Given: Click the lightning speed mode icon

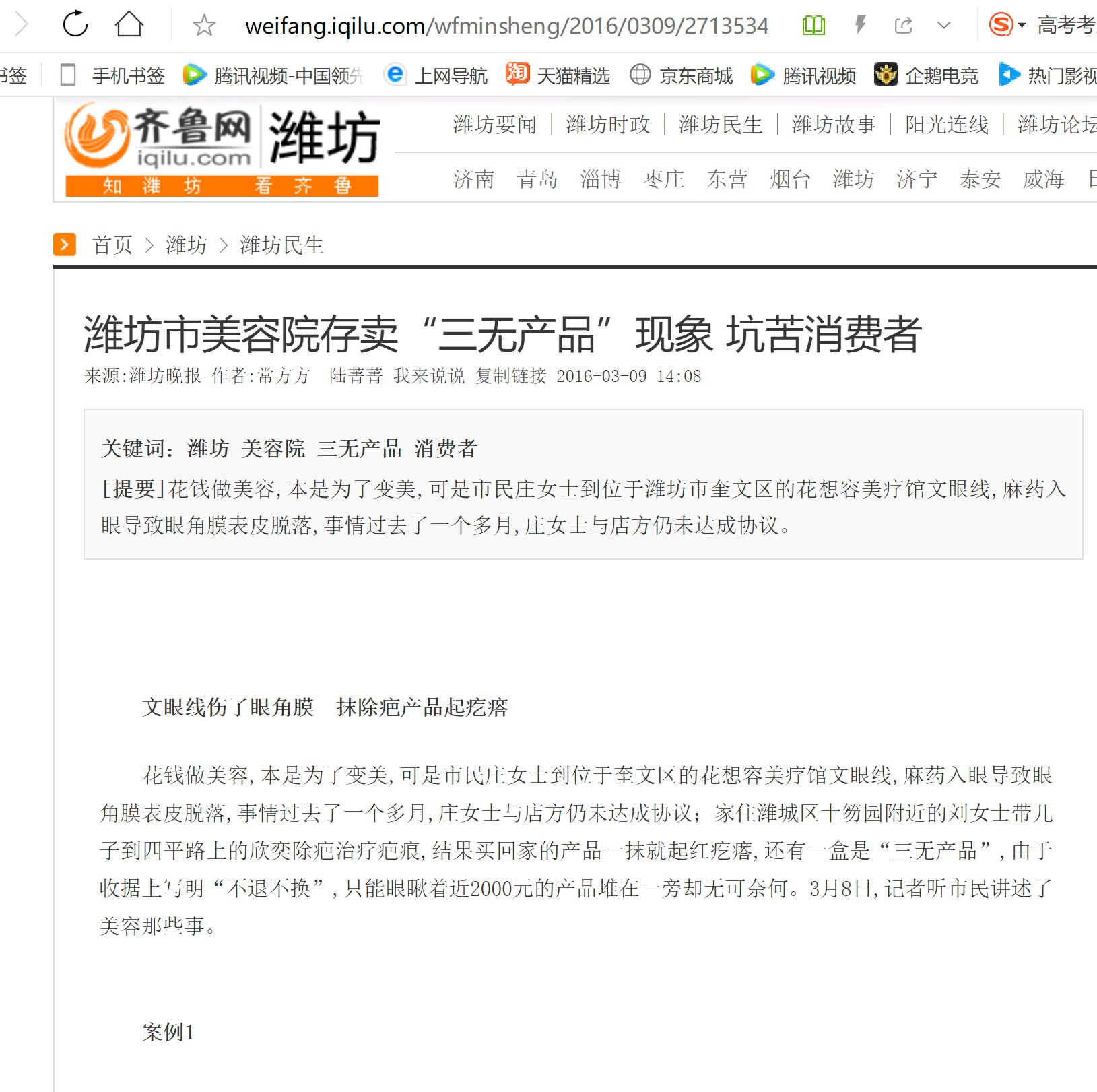Looking at the screenshot, I should (860, 26).
